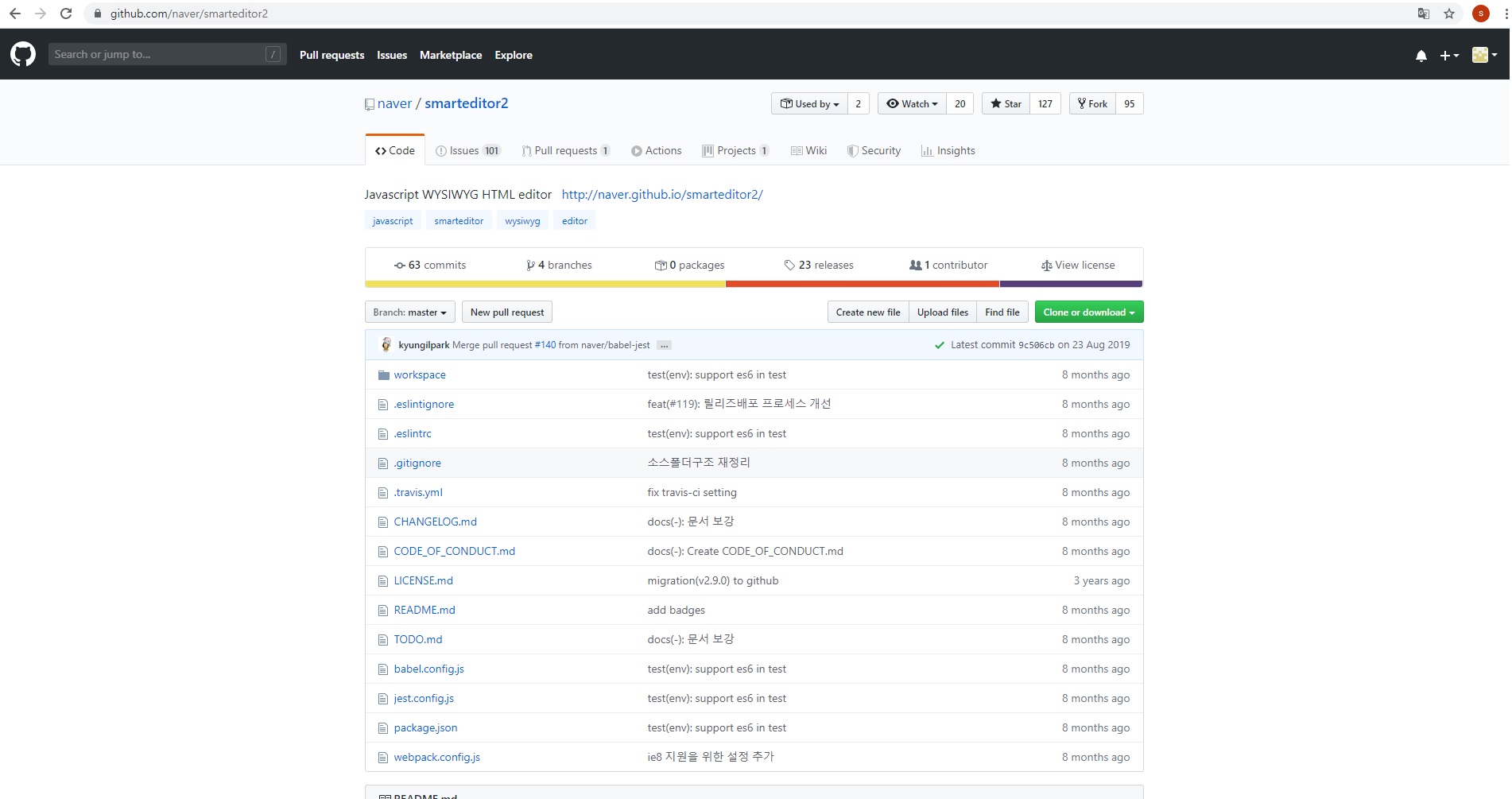The image size is (1512, 799).
Task: Click Create new file button
Action: tap(868, 312)
